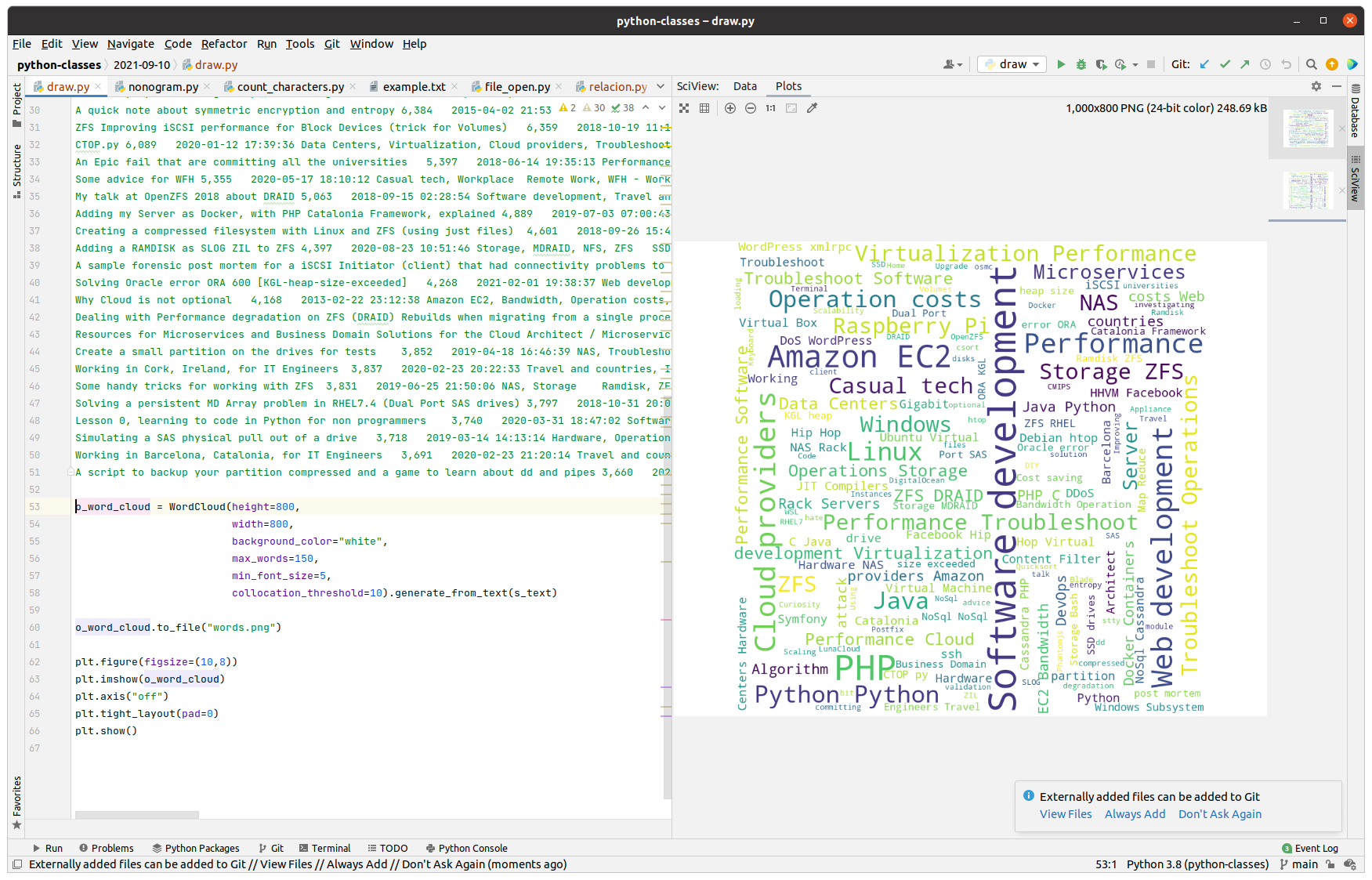Switch to file_open.py tab
1372x880 pixels.
[x=517, y=86]
